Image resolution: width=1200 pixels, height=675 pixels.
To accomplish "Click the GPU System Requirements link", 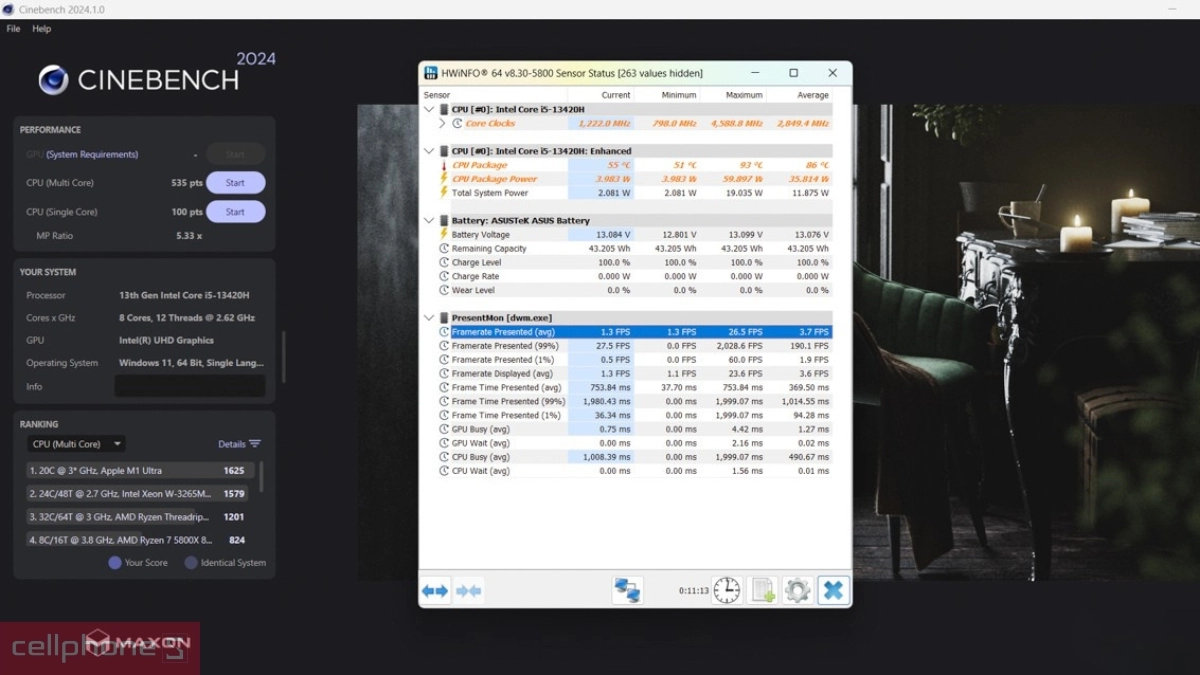I will 92,155.
